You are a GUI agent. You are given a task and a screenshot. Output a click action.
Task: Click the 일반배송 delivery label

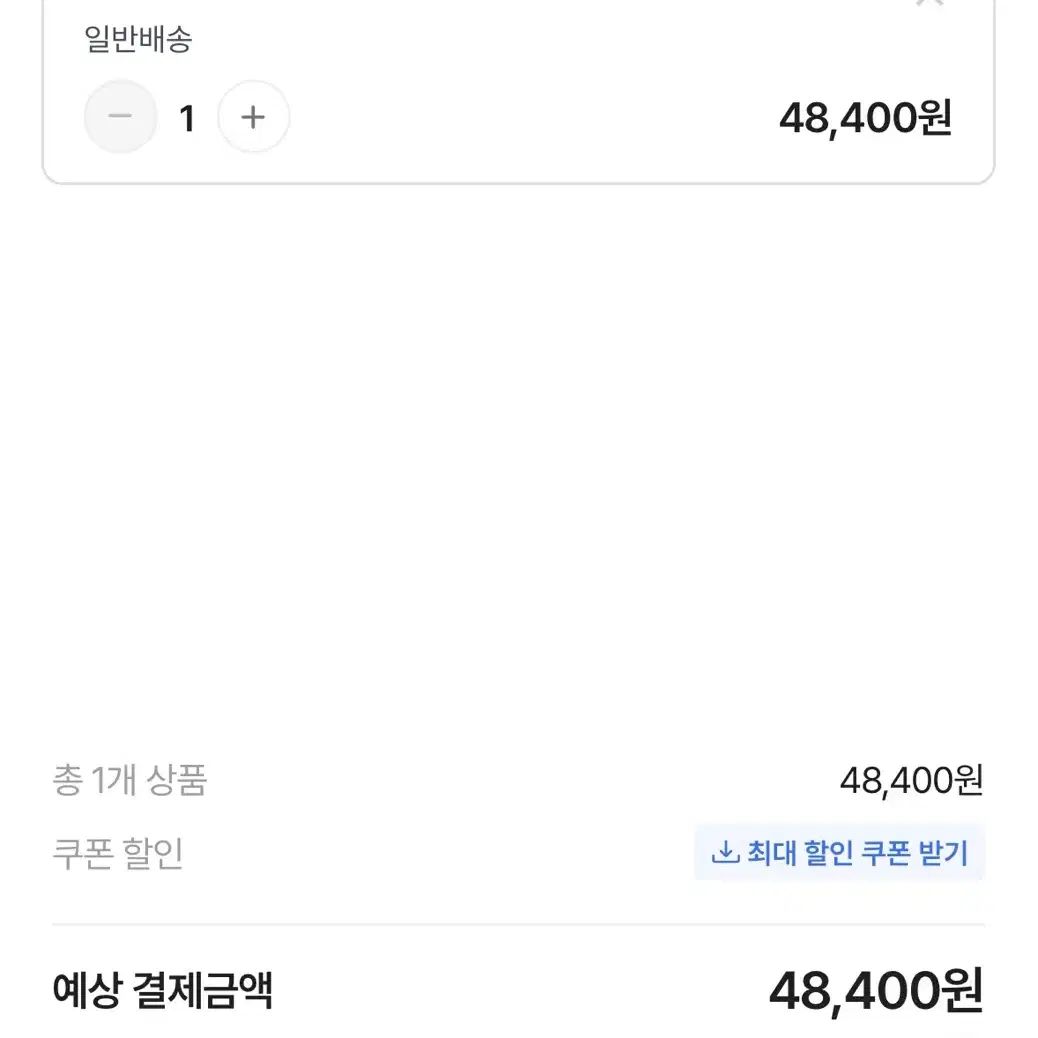click(x=138, y=39)
